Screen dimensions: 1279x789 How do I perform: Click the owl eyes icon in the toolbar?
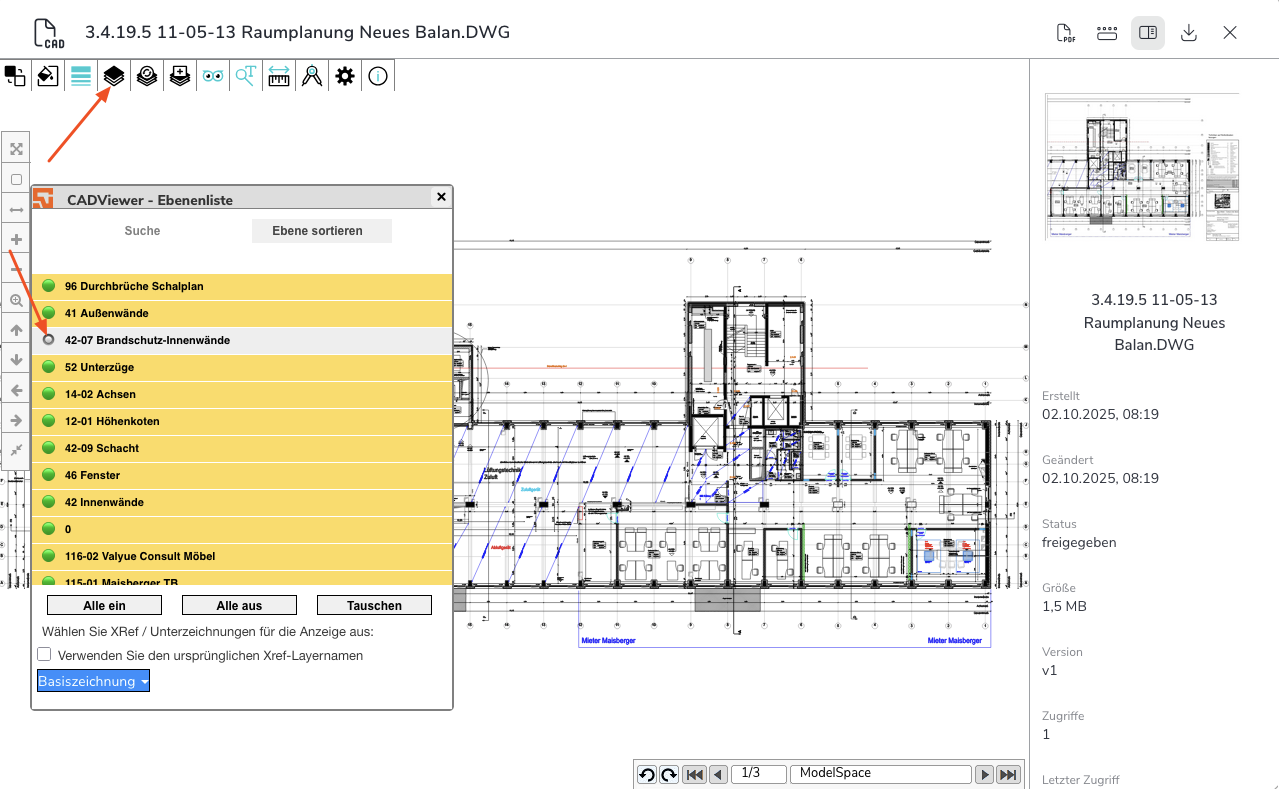(213, 76)
